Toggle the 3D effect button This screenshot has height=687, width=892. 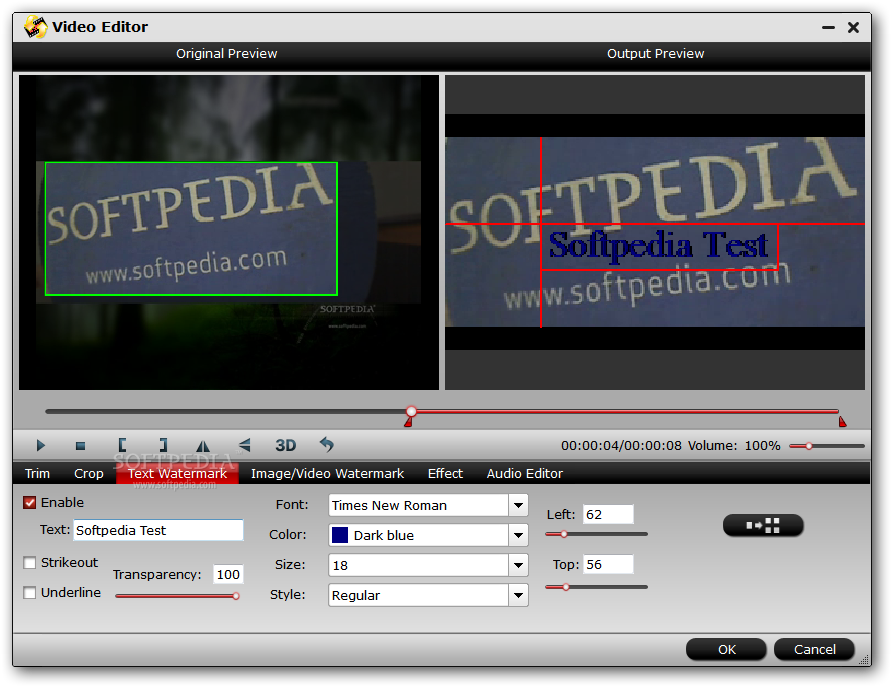click(x=286, y=445)
